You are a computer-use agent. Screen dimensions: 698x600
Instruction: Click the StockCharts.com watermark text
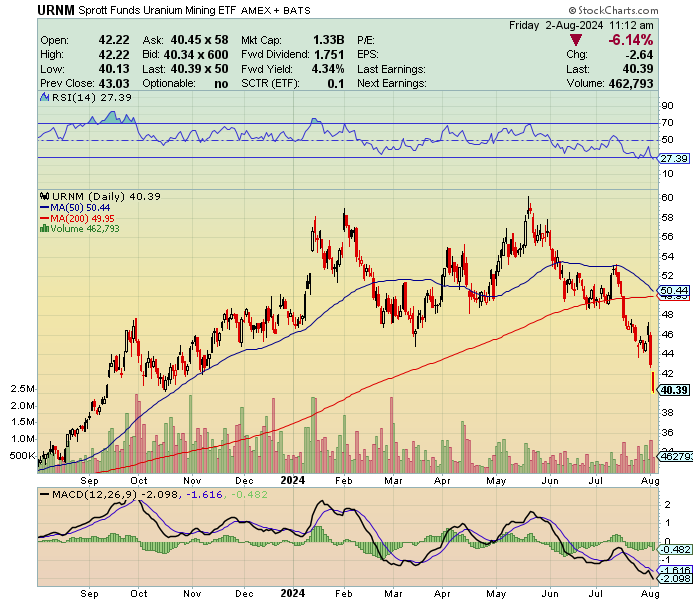tap(613, 10)
